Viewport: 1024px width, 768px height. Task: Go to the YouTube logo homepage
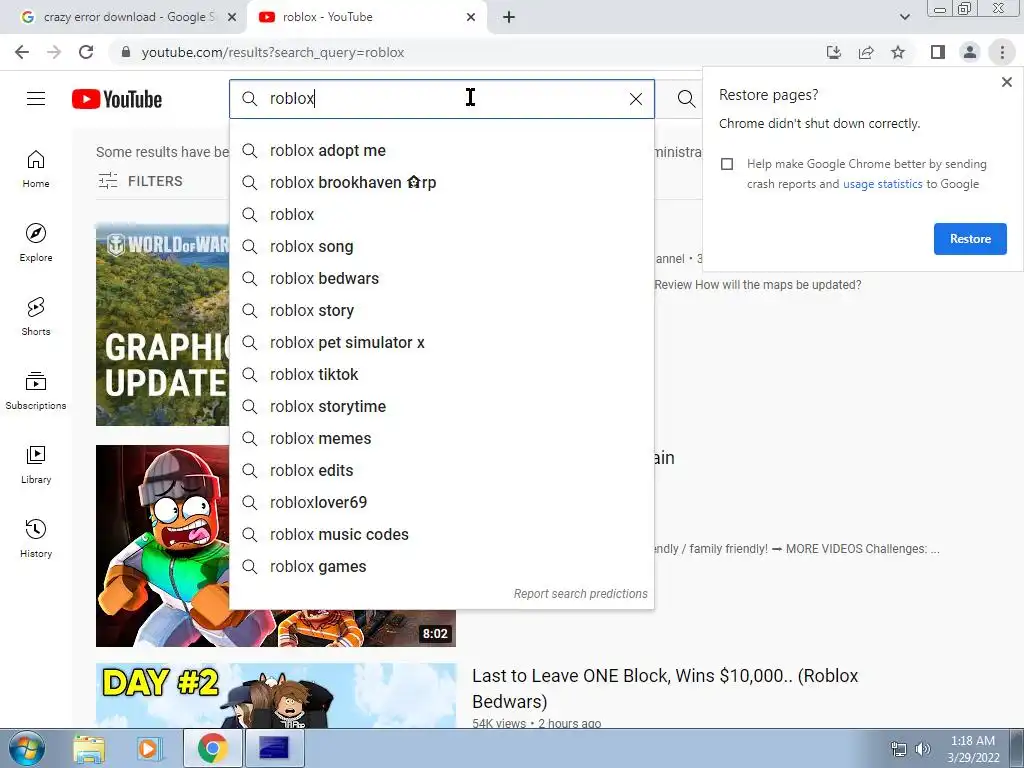[x=117, y=99]
